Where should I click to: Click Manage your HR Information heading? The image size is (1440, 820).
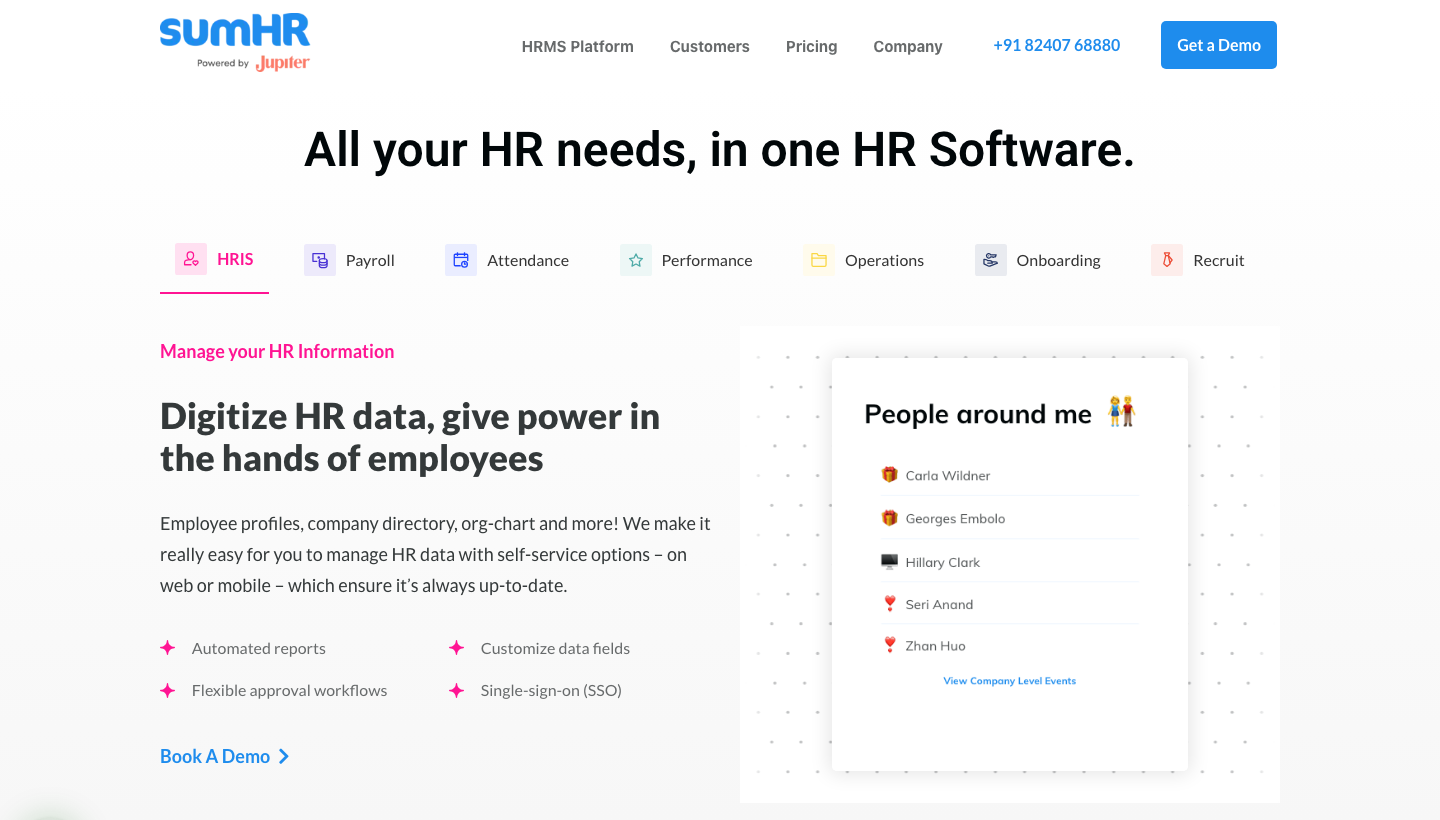[277, 351]
